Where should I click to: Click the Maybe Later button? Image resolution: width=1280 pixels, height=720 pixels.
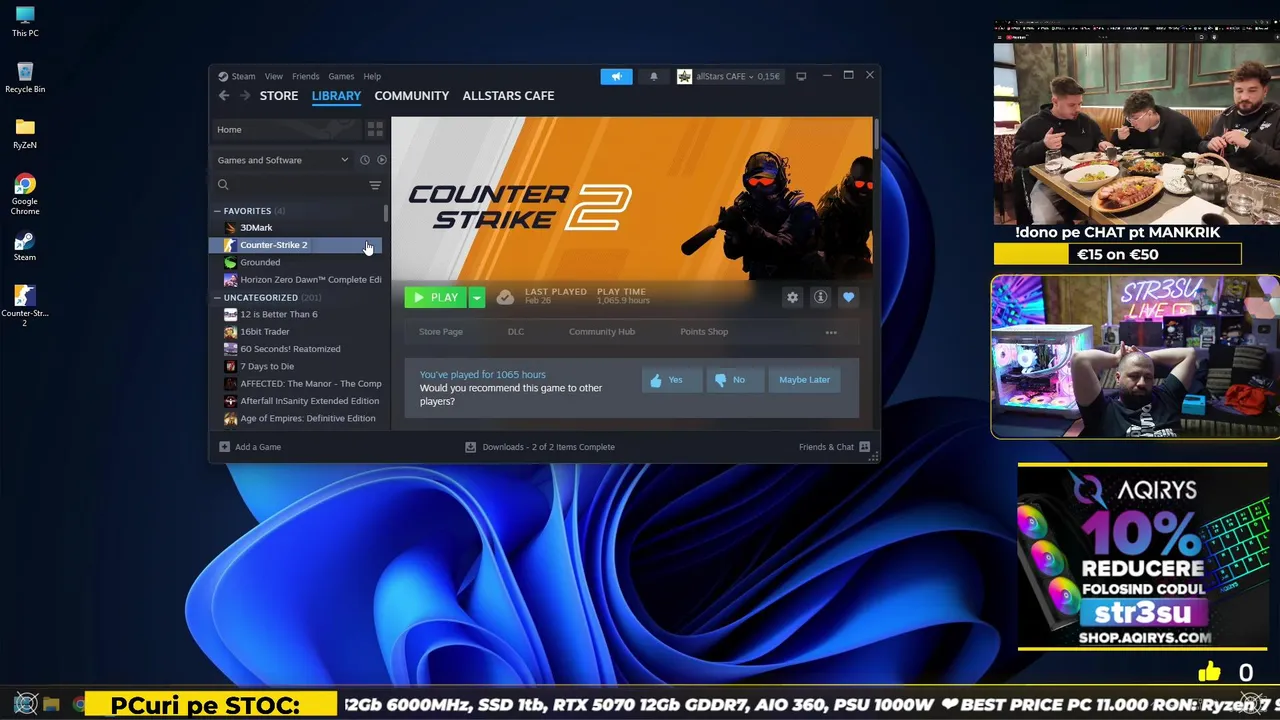coord(804,380)
